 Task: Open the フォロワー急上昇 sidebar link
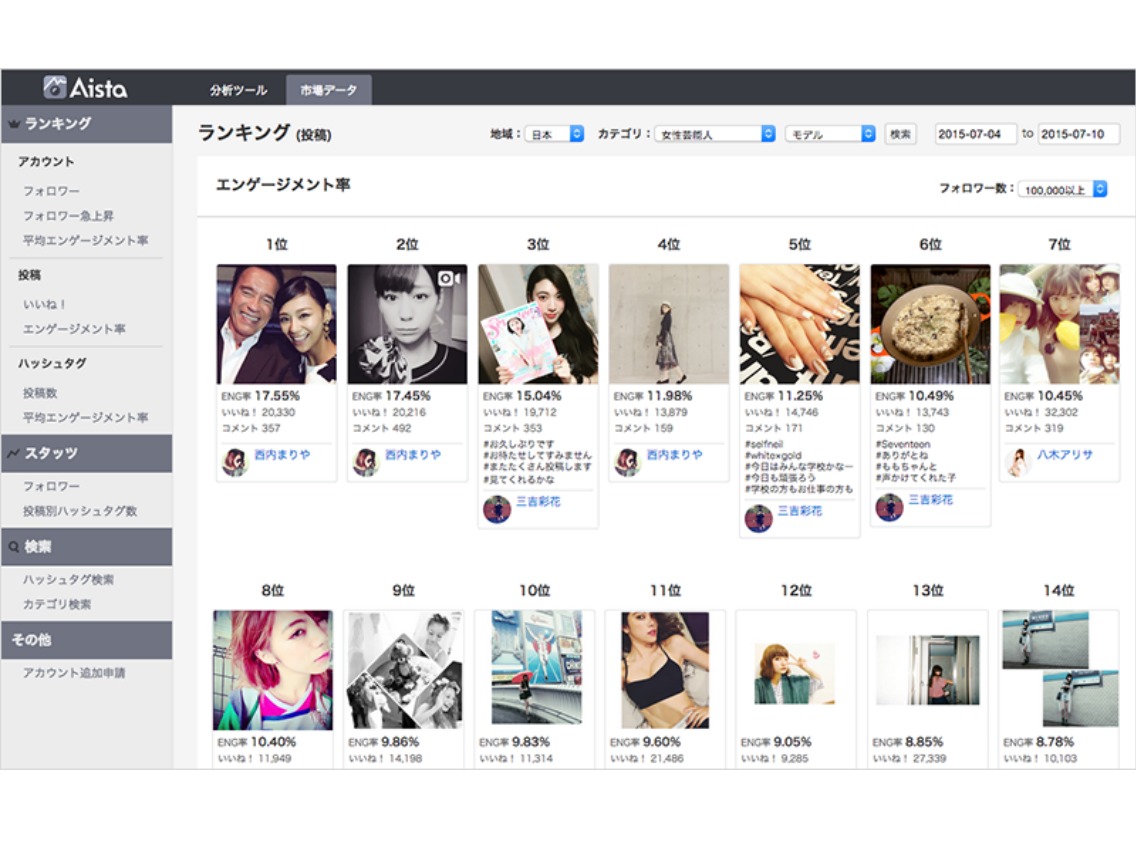click(68, 216)
